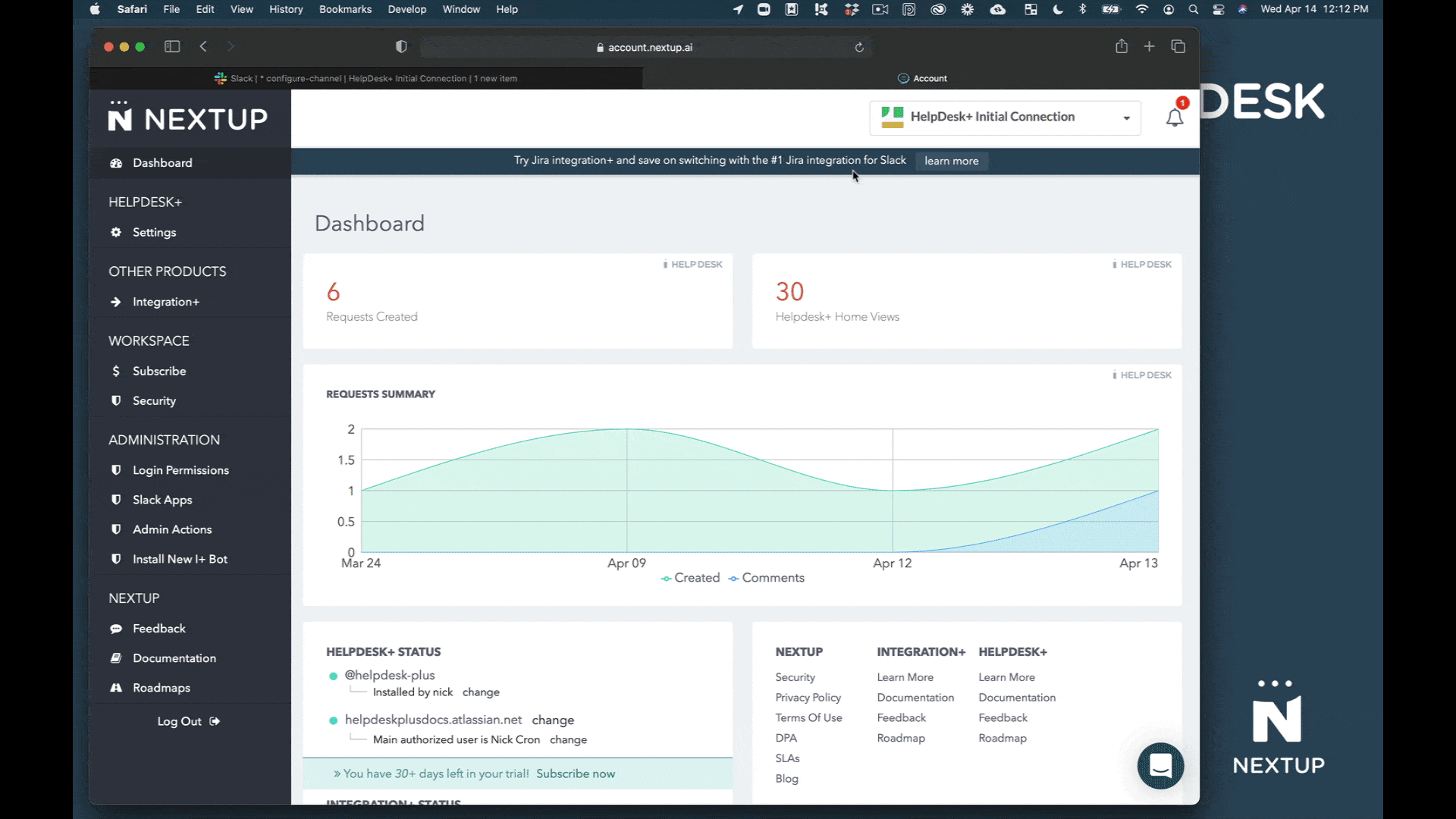Click the Dashboard gauge icon
The image size is (1456, 819).
click(116, 163)
